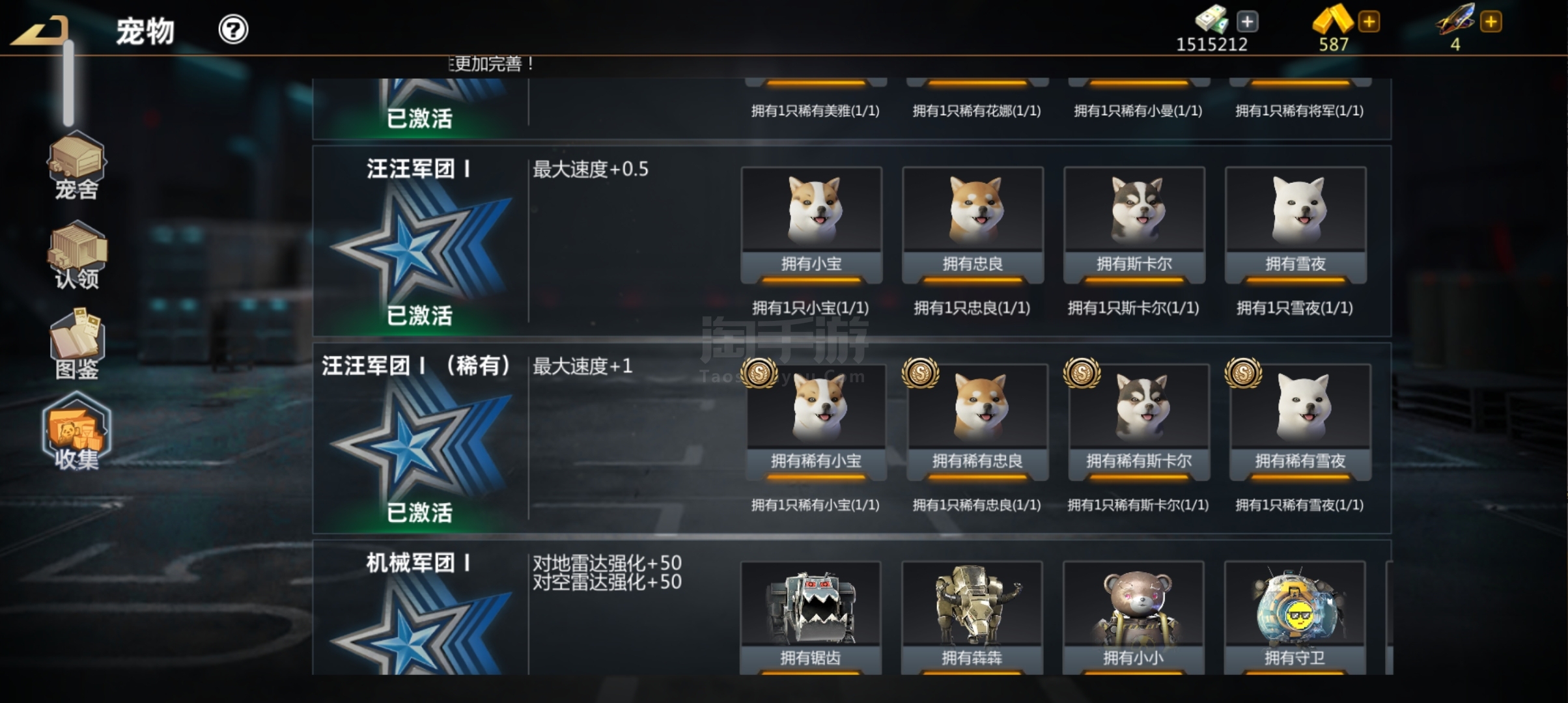Click the vertical scrollbar handle at left
The height and width of the screenshot is (703, 1568).
[x=68, y=83]
